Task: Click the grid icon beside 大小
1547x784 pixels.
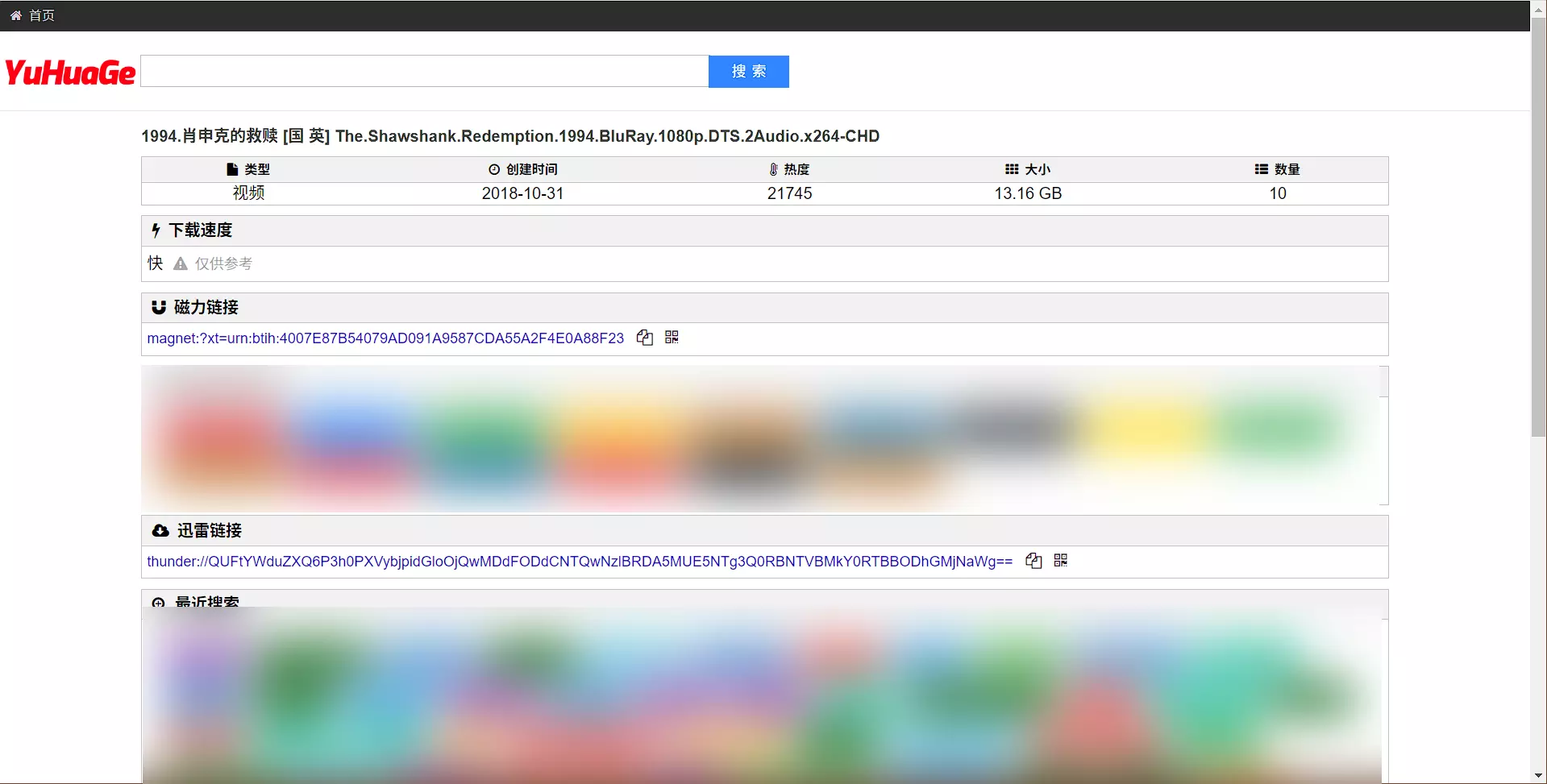Action: (x=1012, y=169)
